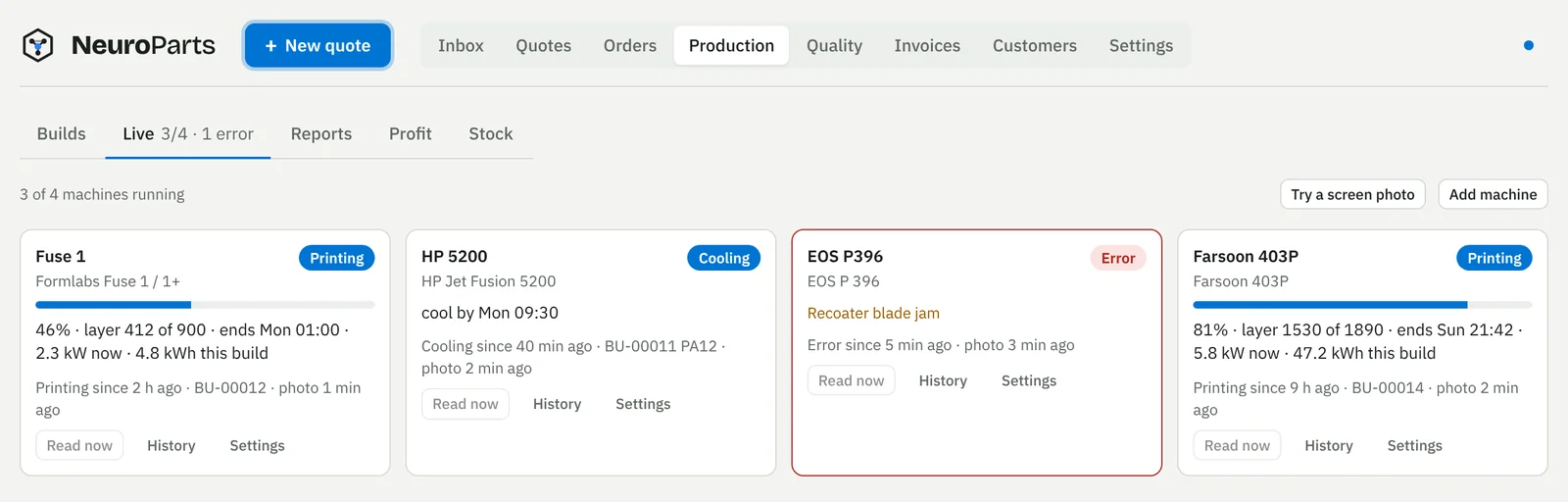The width and height of the screenshot is (1568, 502).
Task: Click the Error badge on EOS P396
Action: click(x=1117, y=258)
